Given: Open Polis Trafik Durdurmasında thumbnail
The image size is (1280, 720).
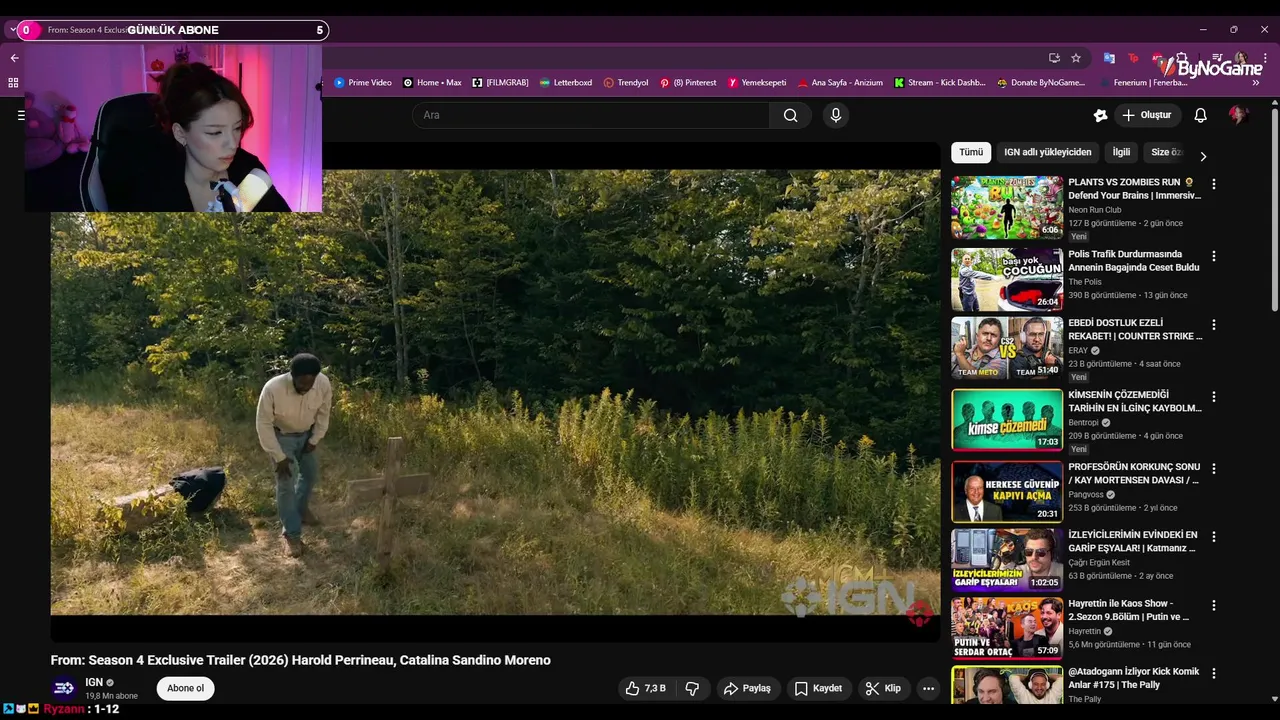Looking at the screenshot, I should (1007, 279).
